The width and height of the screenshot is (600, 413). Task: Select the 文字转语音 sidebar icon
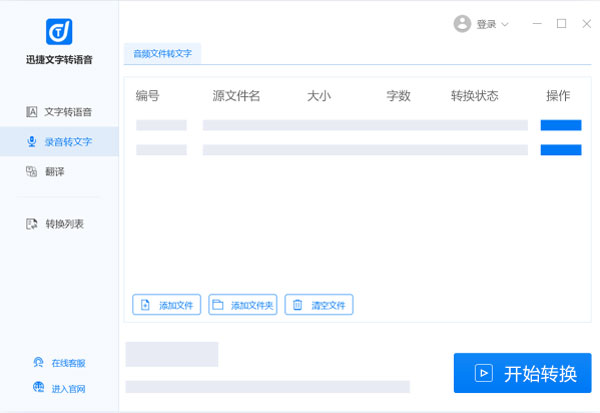click(x=32, y=112)
